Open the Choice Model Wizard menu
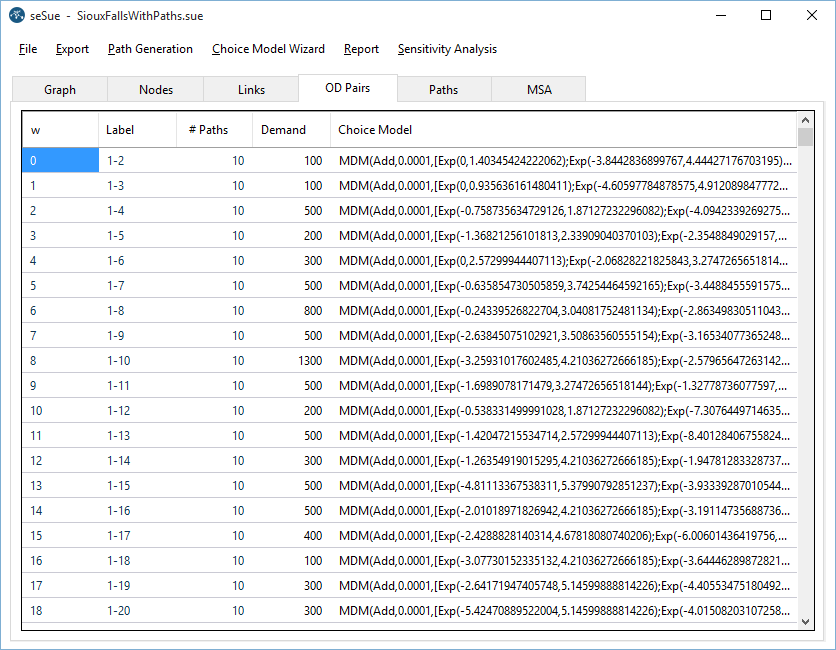Viewport: 836px width, 650px height. pos(268,49)
